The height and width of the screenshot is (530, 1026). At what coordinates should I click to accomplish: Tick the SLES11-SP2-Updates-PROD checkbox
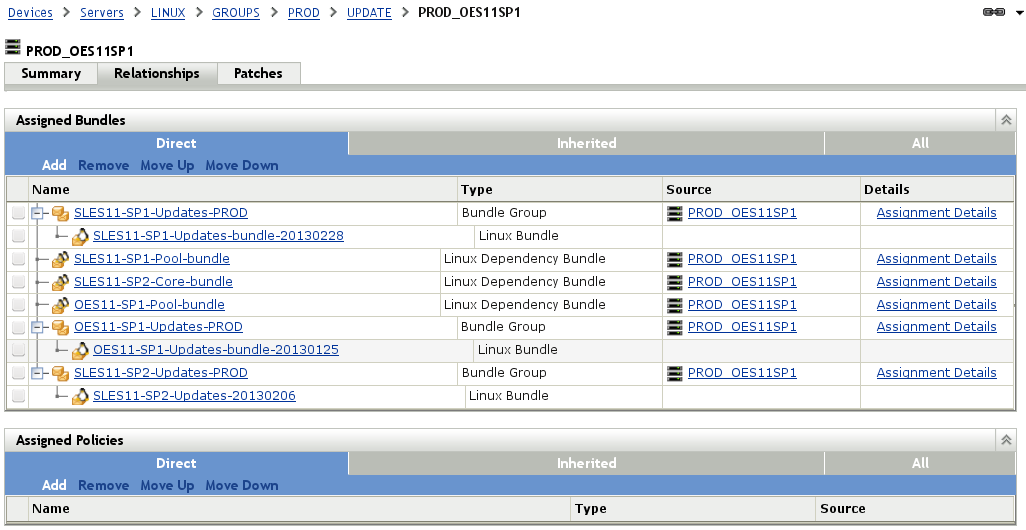pos(18,373)
